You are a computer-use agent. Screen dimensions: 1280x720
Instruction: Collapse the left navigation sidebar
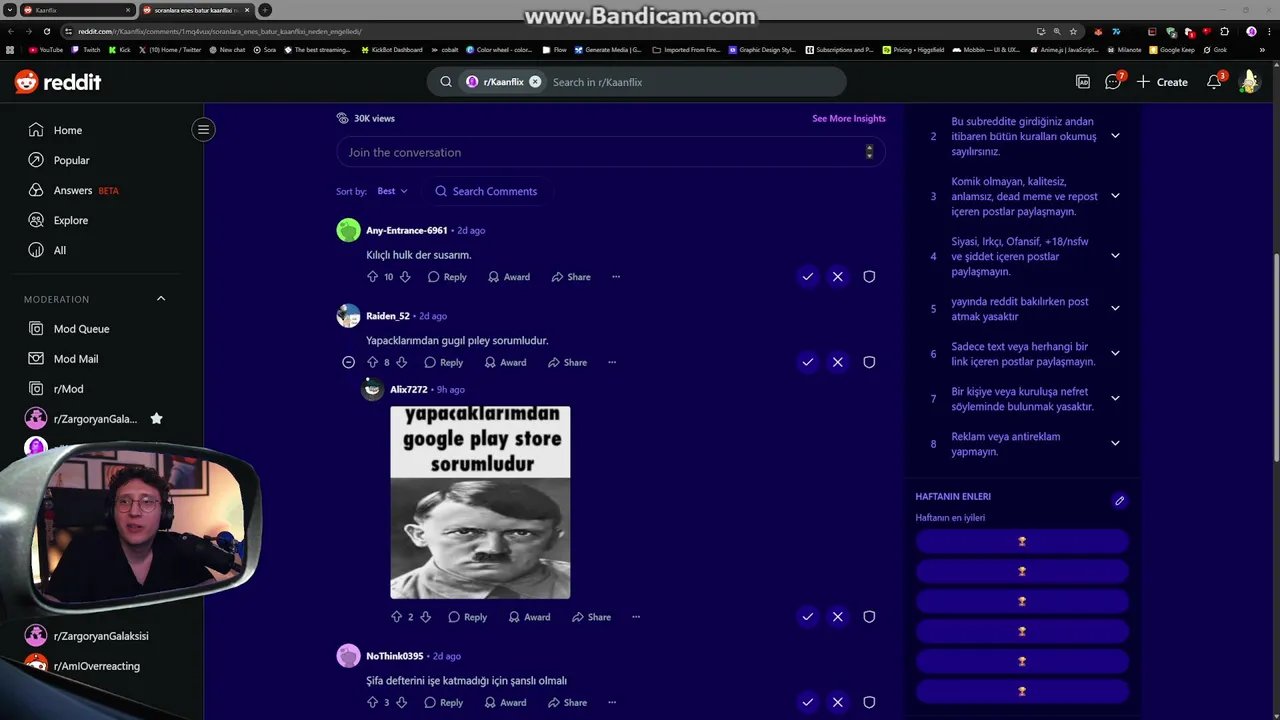203,129
